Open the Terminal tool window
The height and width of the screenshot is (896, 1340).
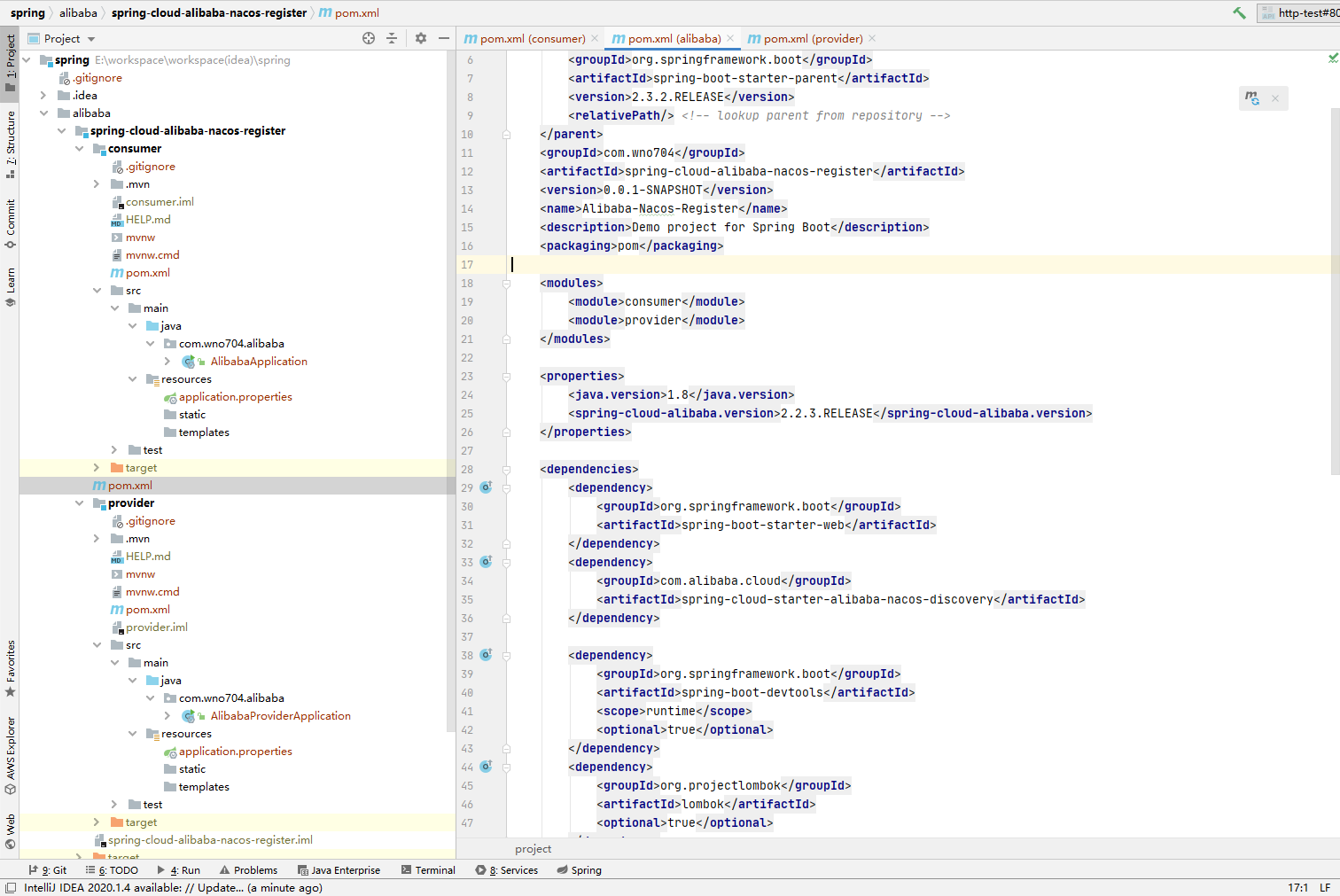click(428, 870)
